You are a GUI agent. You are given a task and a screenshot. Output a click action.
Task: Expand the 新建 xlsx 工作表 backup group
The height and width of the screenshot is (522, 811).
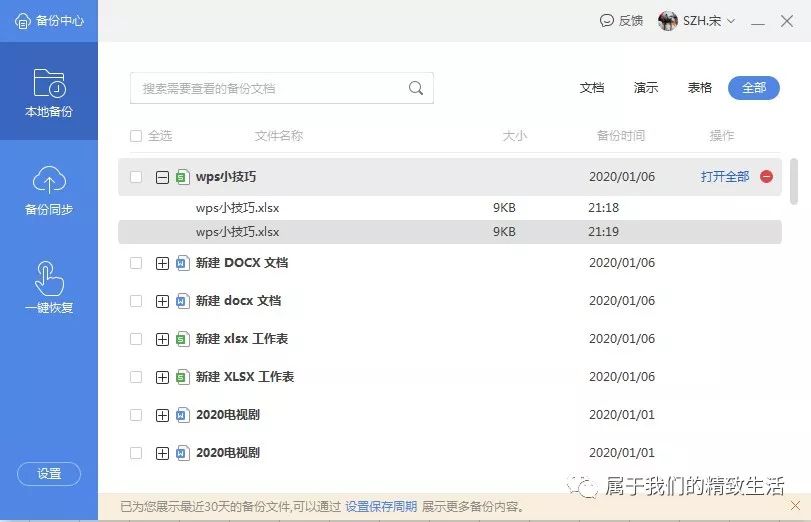(162, 339)
